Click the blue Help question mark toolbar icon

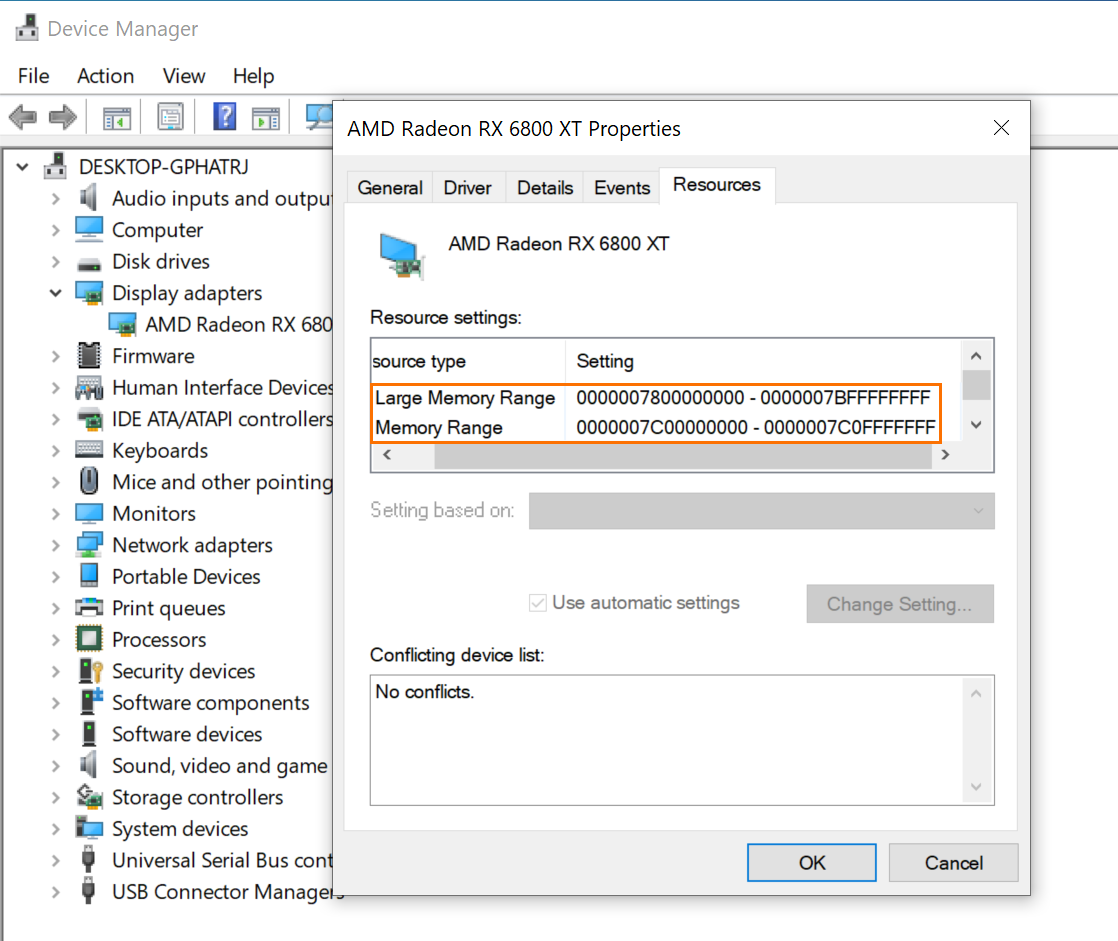point(225,117)
